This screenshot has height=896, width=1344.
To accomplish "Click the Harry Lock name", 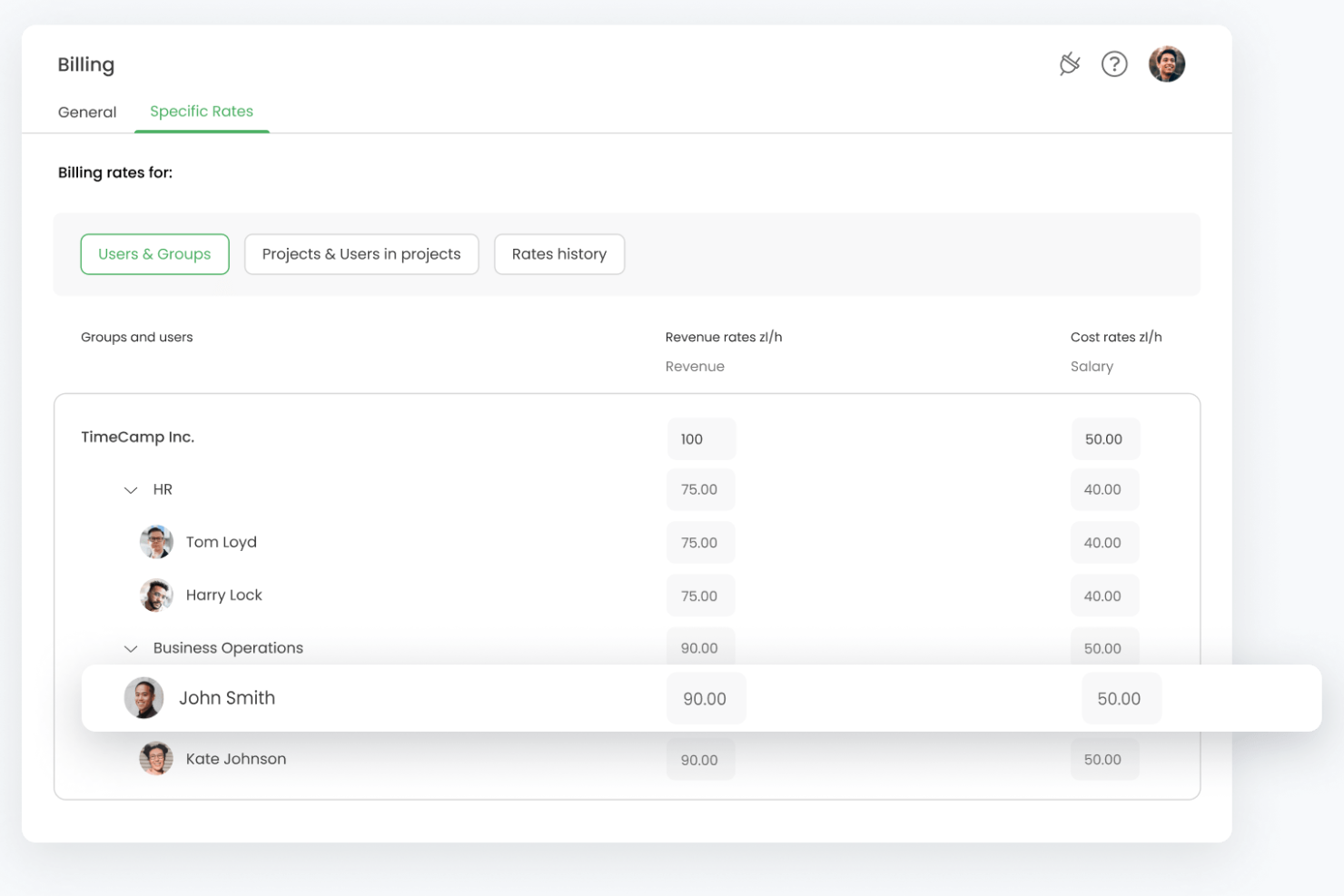I will click(224, 596).
